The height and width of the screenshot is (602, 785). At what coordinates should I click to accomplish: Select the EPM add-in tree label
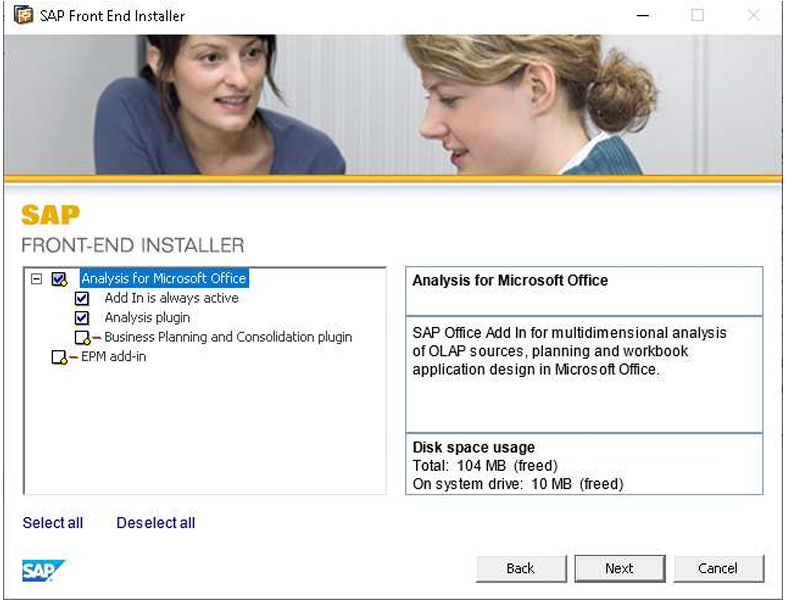tap(113, 357)
